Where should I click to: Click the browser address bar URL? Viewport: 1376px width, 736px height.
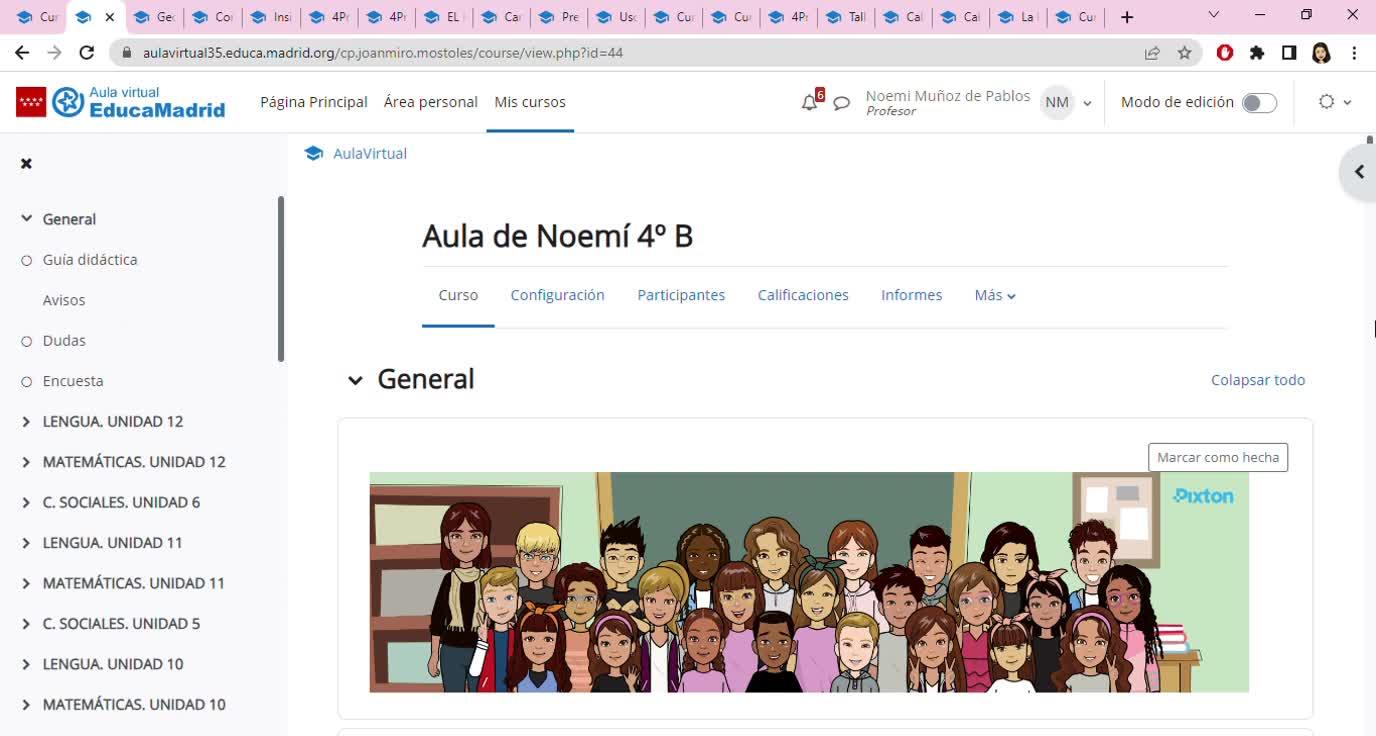(x=383, y=53)
